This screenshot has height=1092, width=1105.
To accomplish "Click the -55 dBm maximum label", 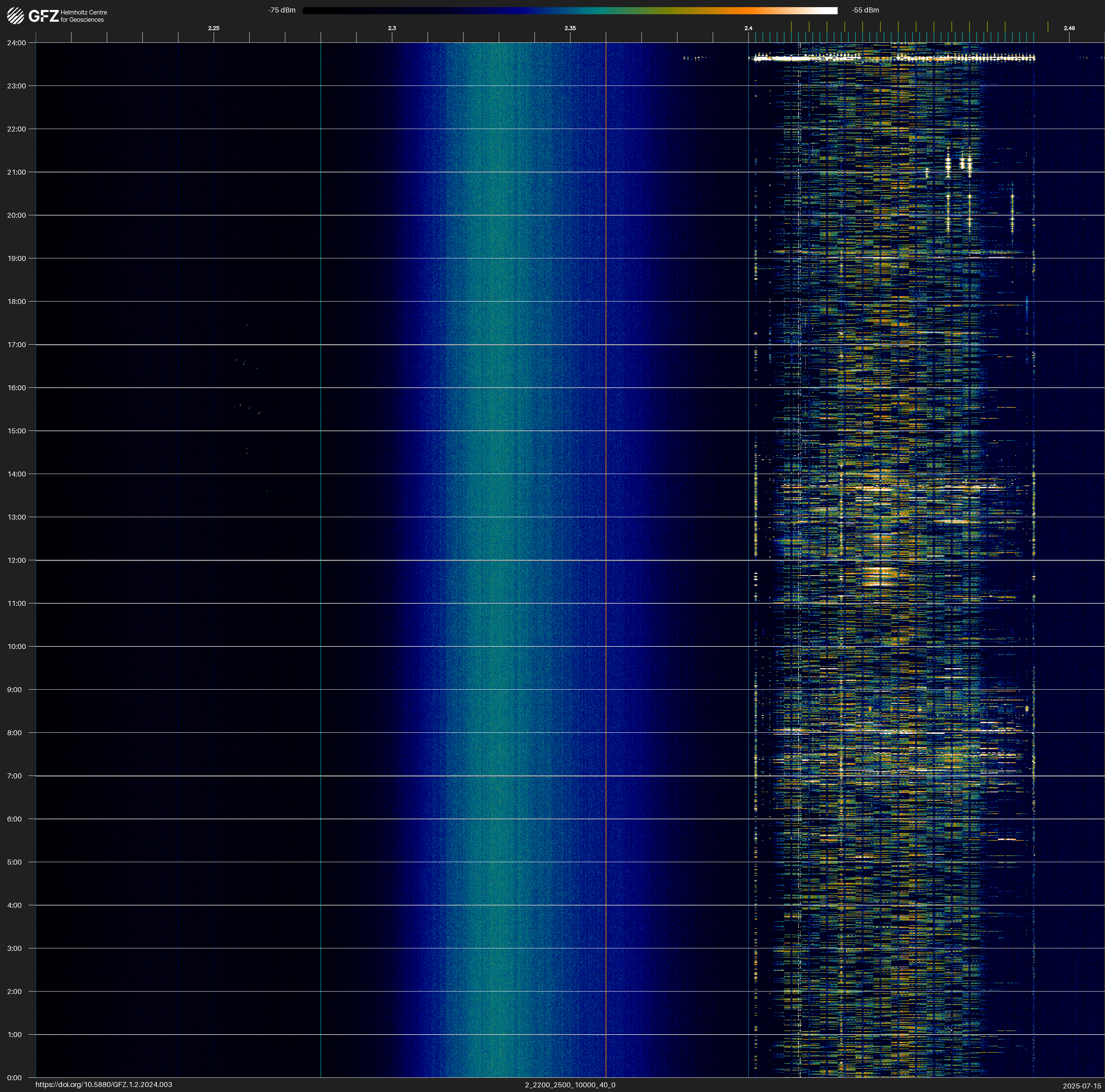I will 865,10.
